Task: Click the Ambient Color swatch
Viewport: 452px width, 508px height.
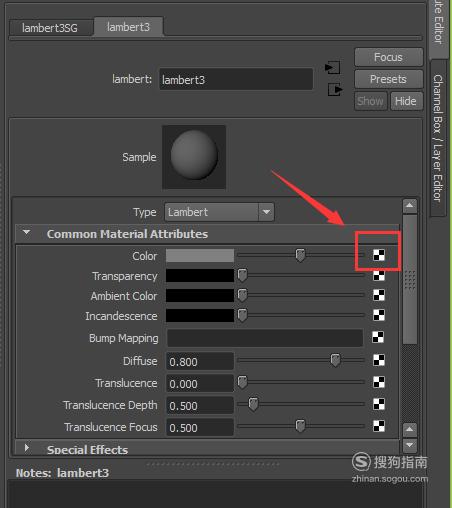Action: click(x=200, y=296)
